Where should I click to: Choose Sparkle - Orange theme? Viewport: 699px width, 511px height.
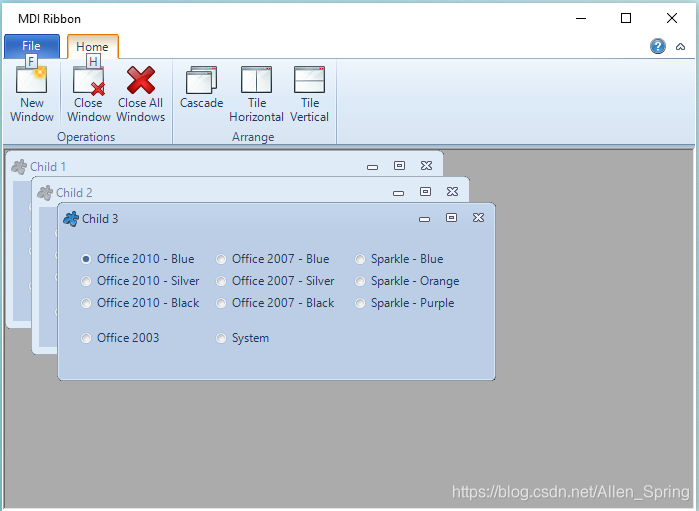407,281
